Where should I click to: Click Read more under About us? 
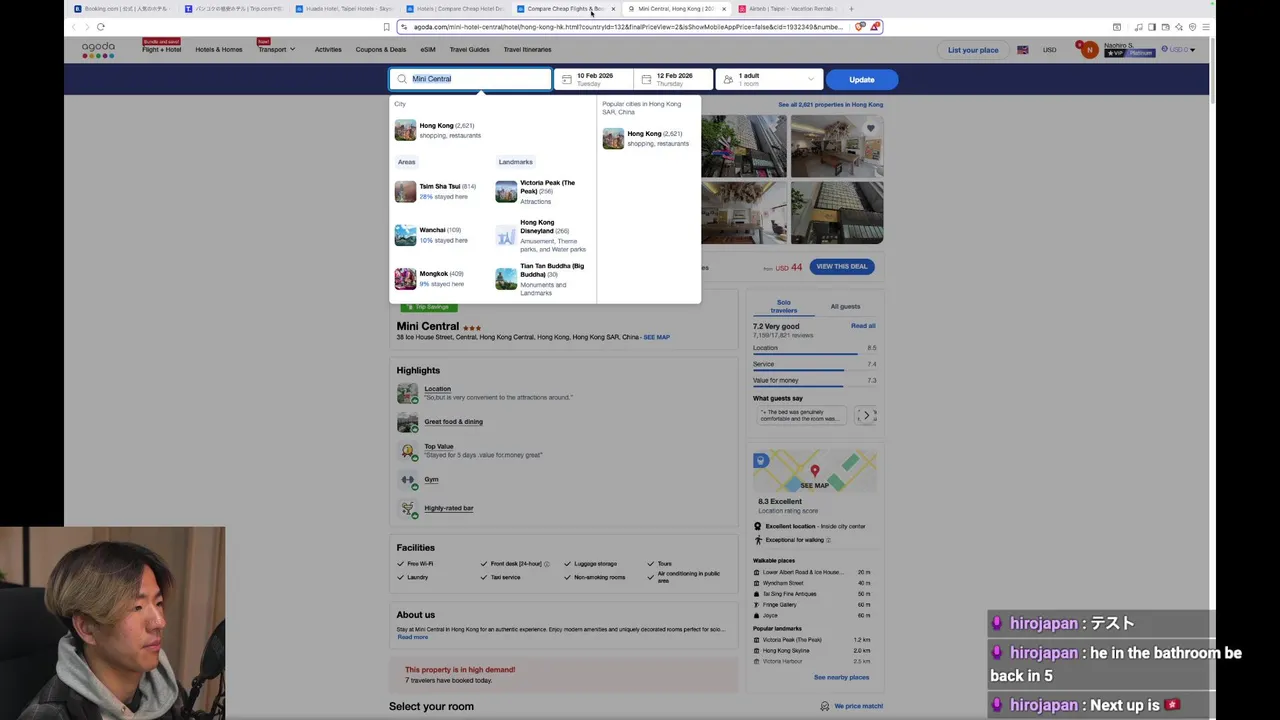point(412,637)
